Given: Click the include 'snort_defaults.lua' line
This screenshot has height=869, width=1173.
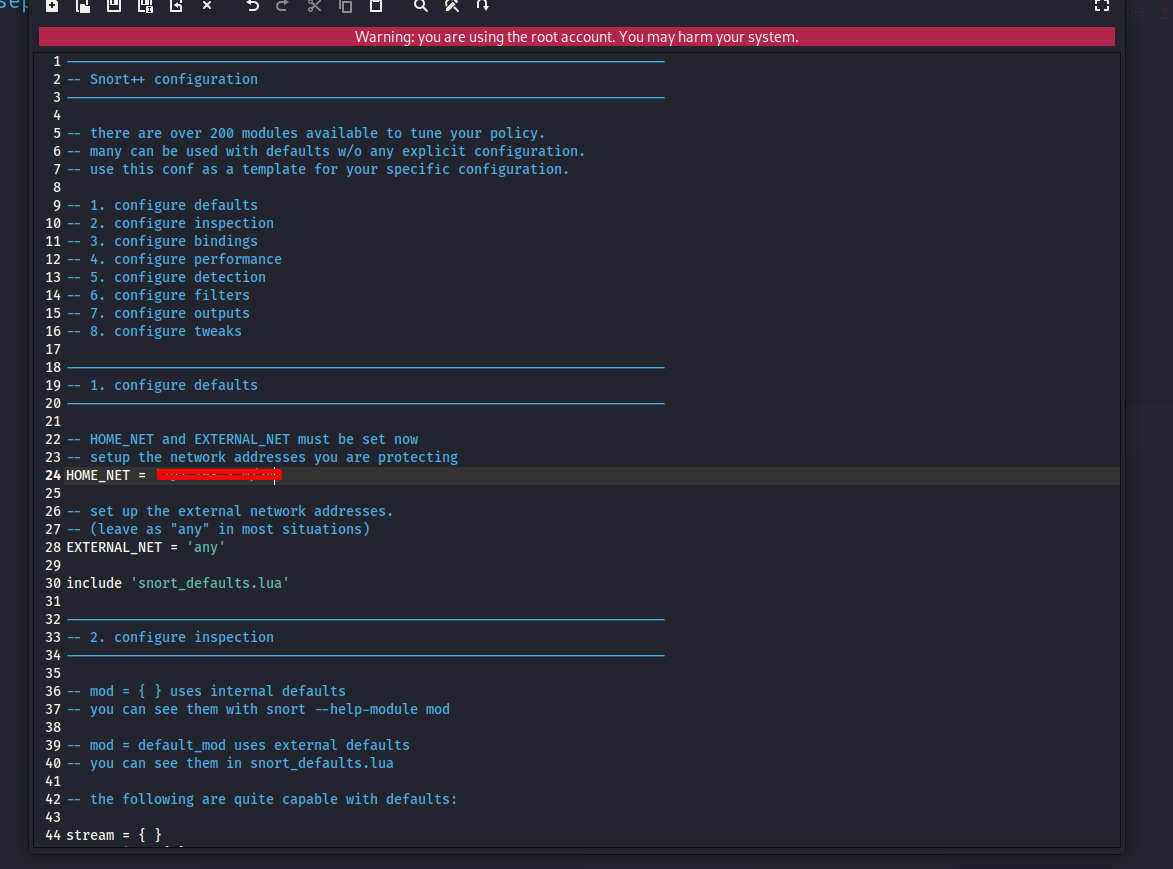Looking at the screenshot, I should coord(178,584).
